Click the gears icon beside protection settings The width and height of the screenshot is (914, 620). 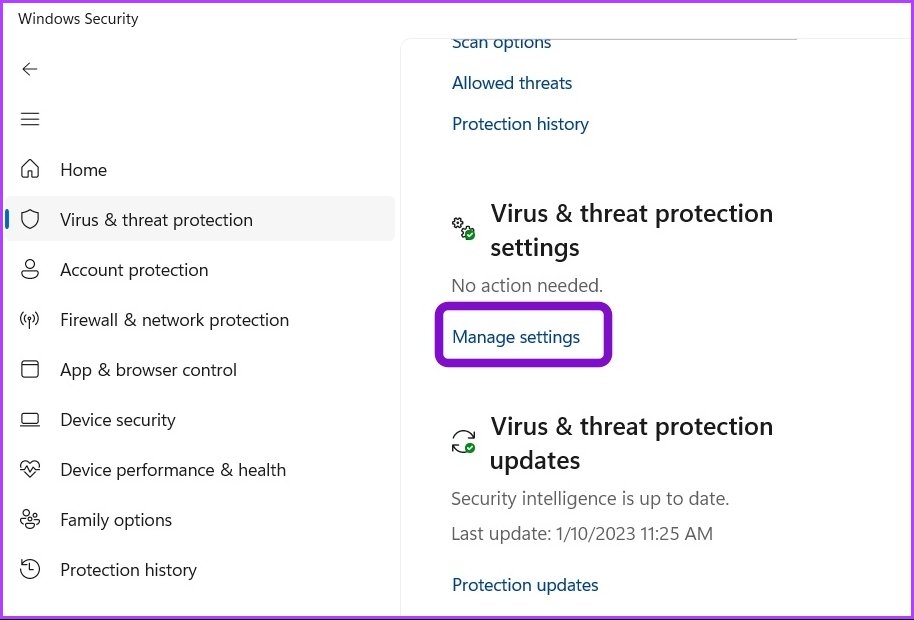pos(464,228)
